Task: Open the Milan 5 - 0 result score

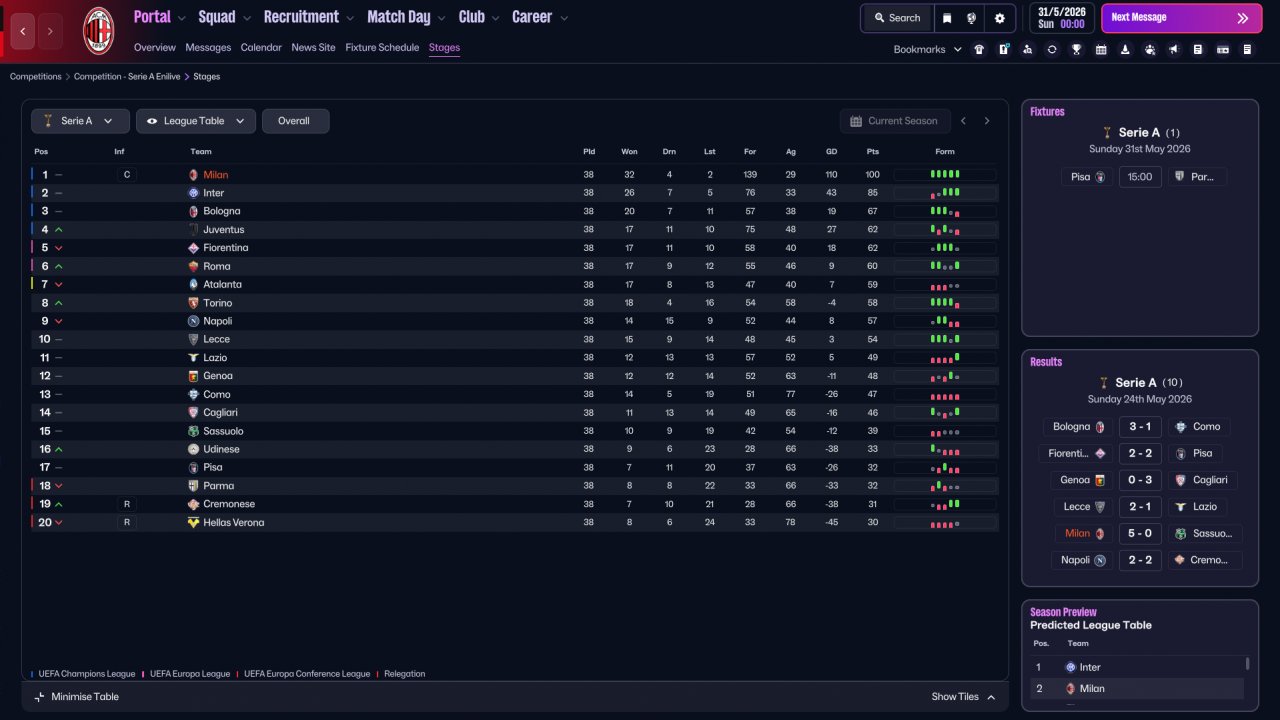Action: [x=1140, y=534]
